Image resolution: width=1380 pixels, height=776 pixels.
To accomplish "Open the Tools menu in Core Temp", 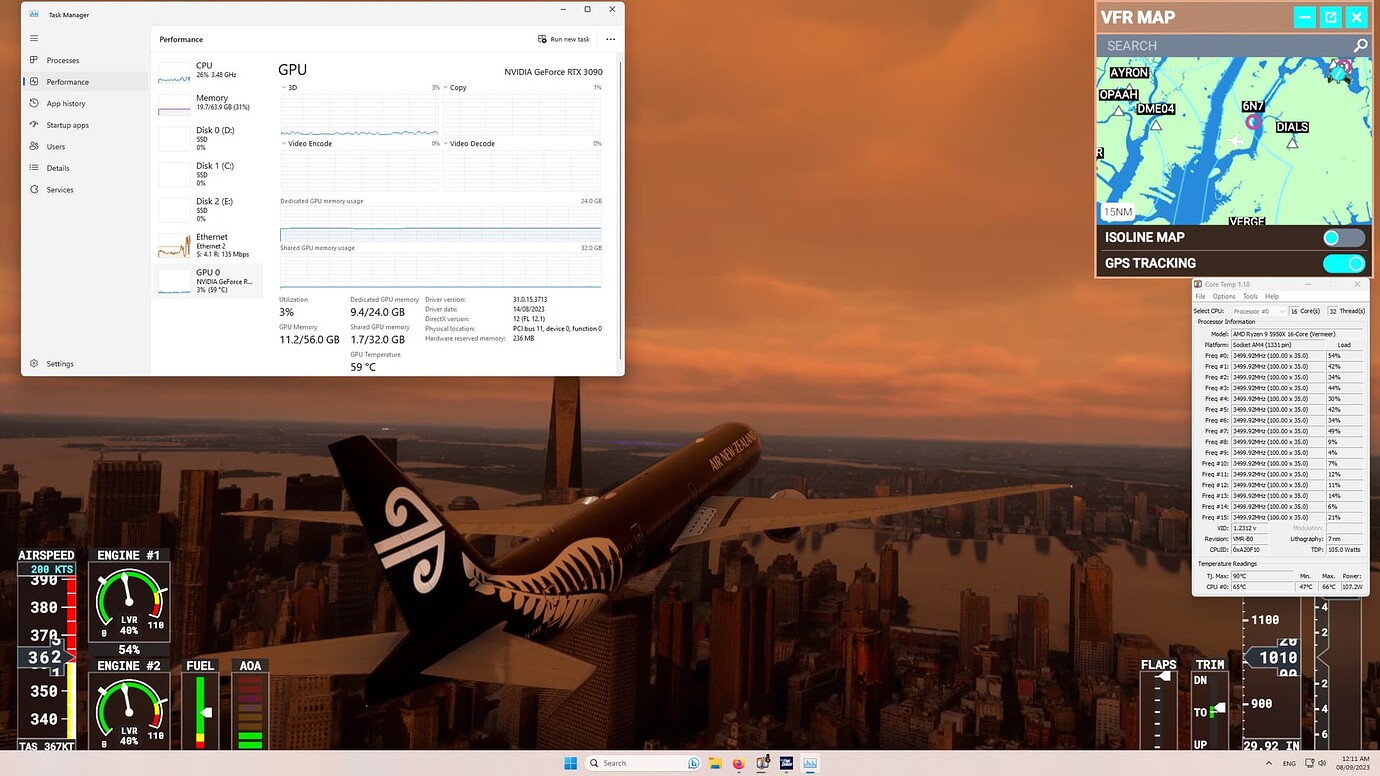I will click(x=1249, y=295).
